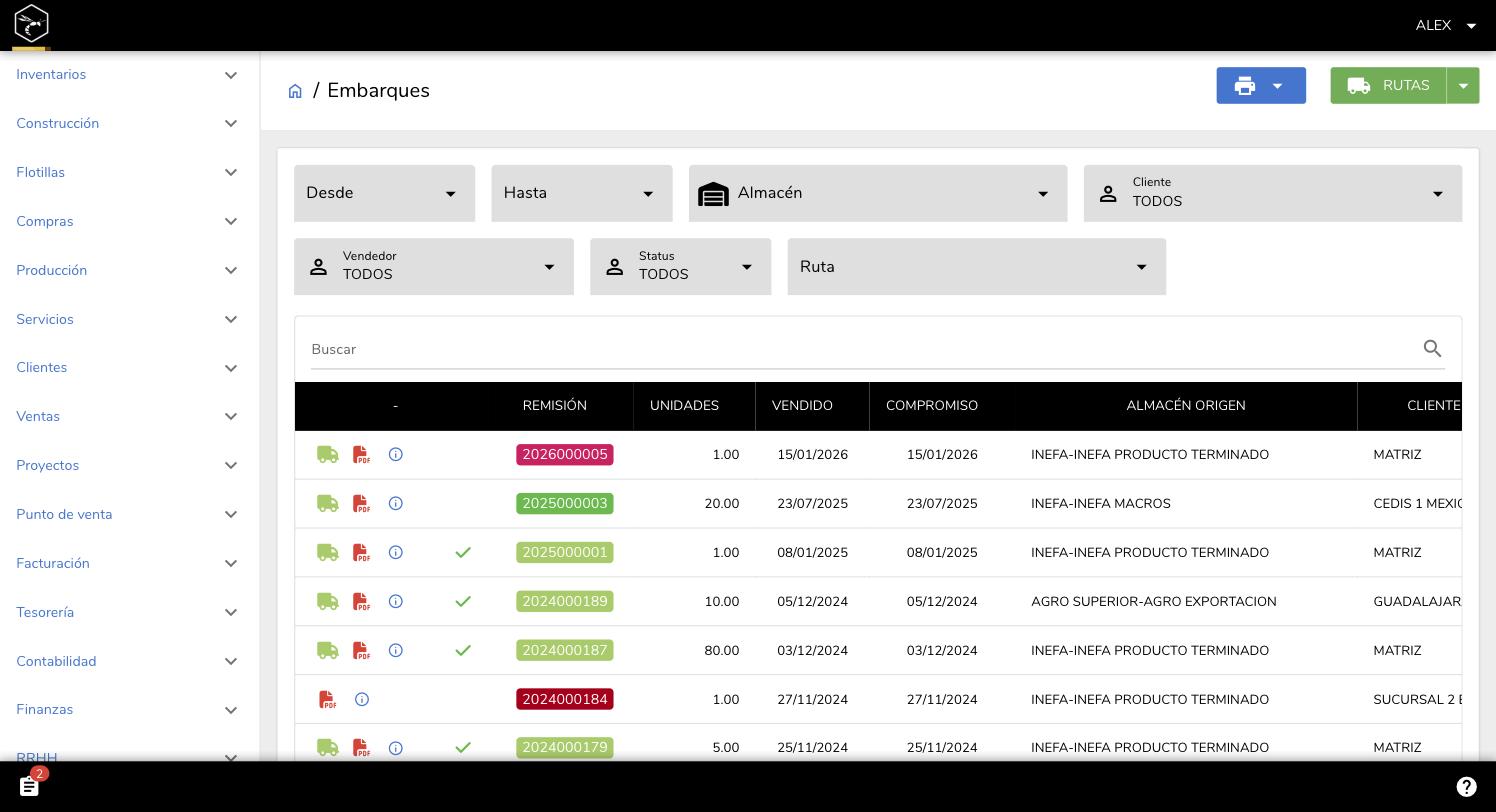
Task: Expand the Punto de venta sidebar menu
Action: [130, 515]
